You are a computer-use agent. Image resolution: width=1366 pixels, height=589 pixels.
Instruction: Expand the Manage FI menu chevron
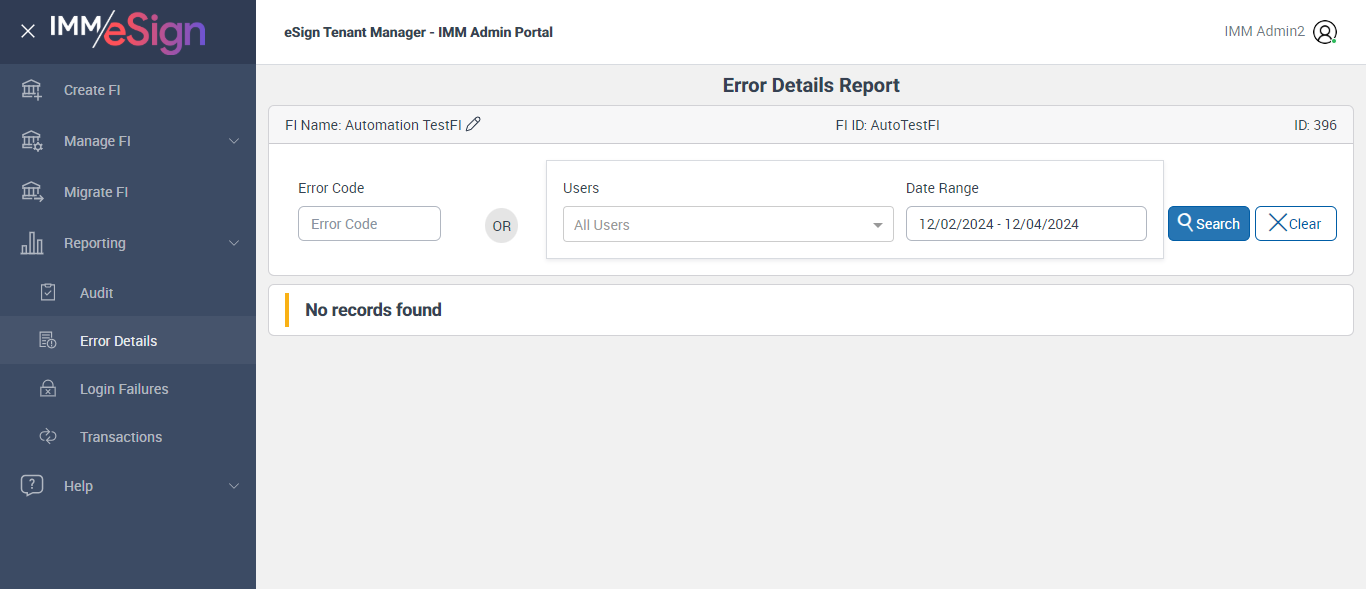pos(234,141)
